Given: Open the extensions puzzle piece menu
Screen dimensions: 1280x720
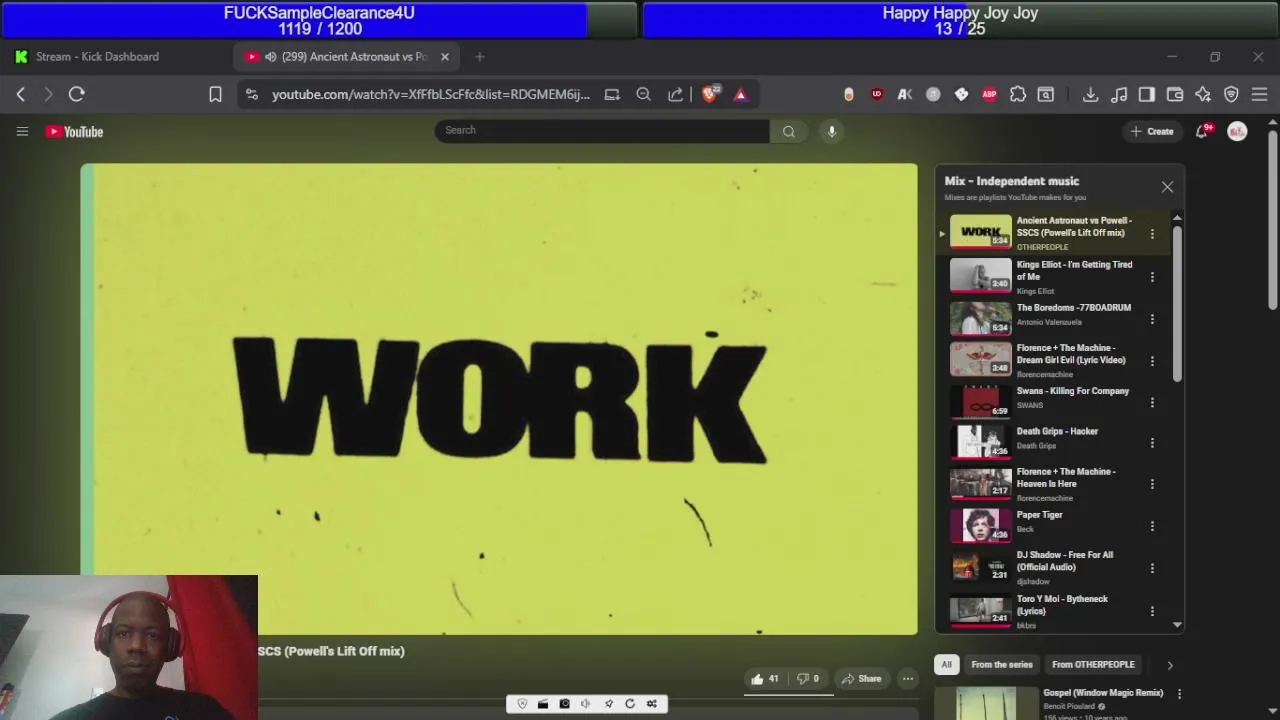Looking at the screenshot, I should [x=1018, y=94].
